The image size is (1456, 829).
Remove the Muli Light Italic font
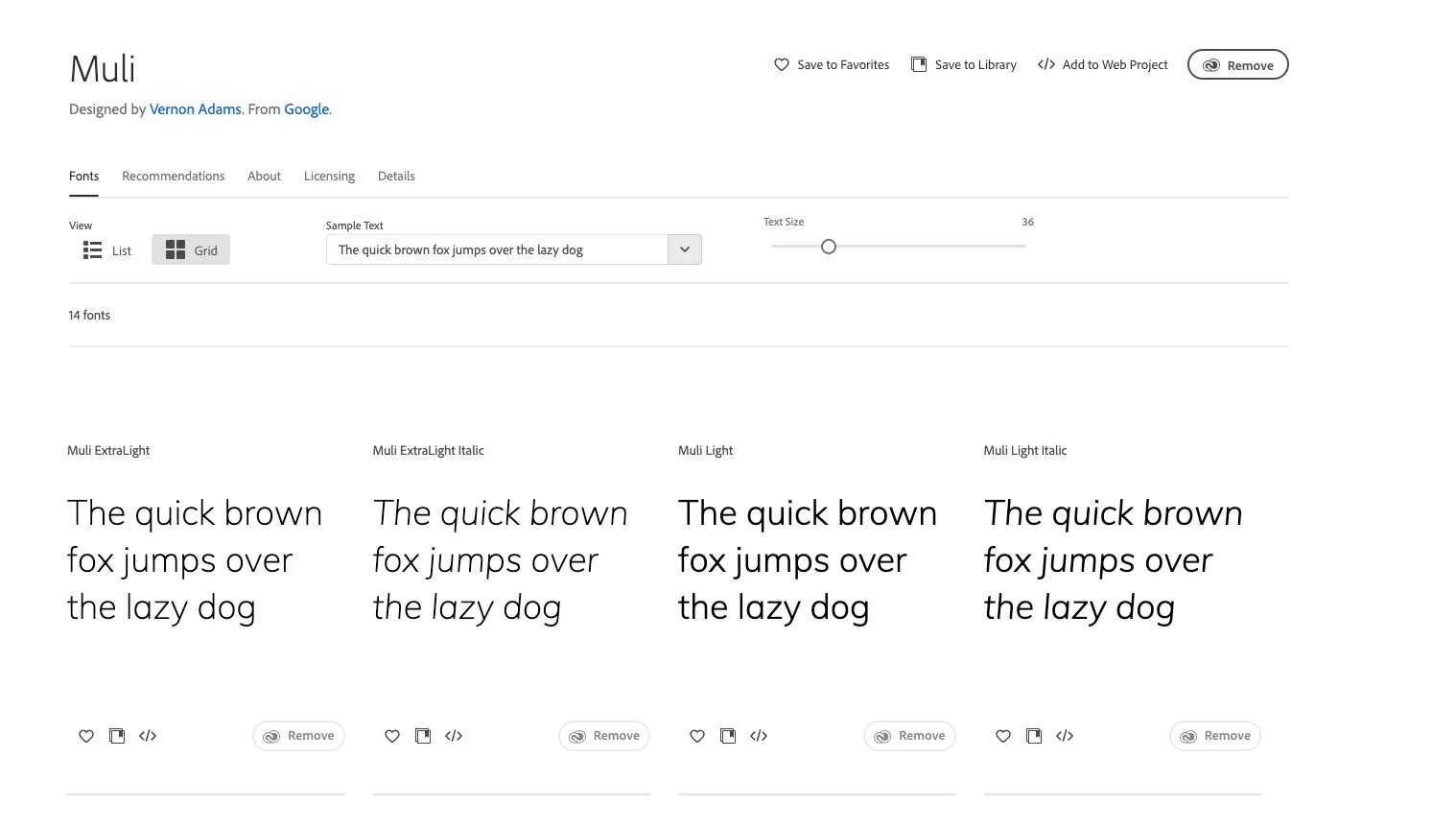[1215, 736]
